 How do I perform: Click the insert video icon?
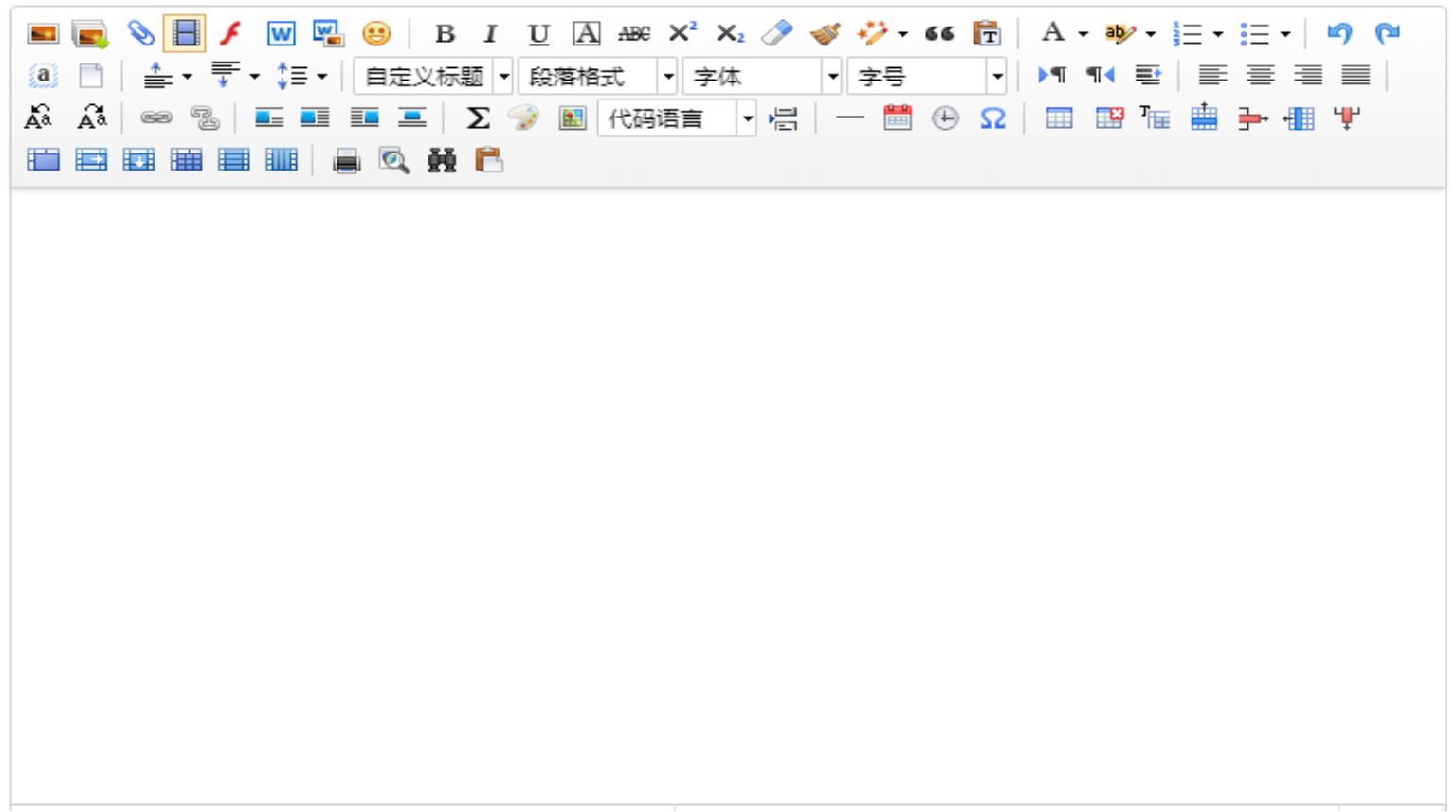(185, 34)
